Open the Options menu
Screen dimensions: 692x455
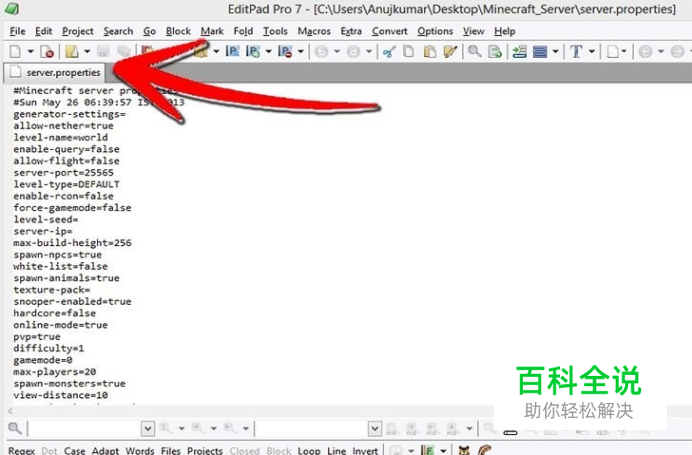pos(435,31)
